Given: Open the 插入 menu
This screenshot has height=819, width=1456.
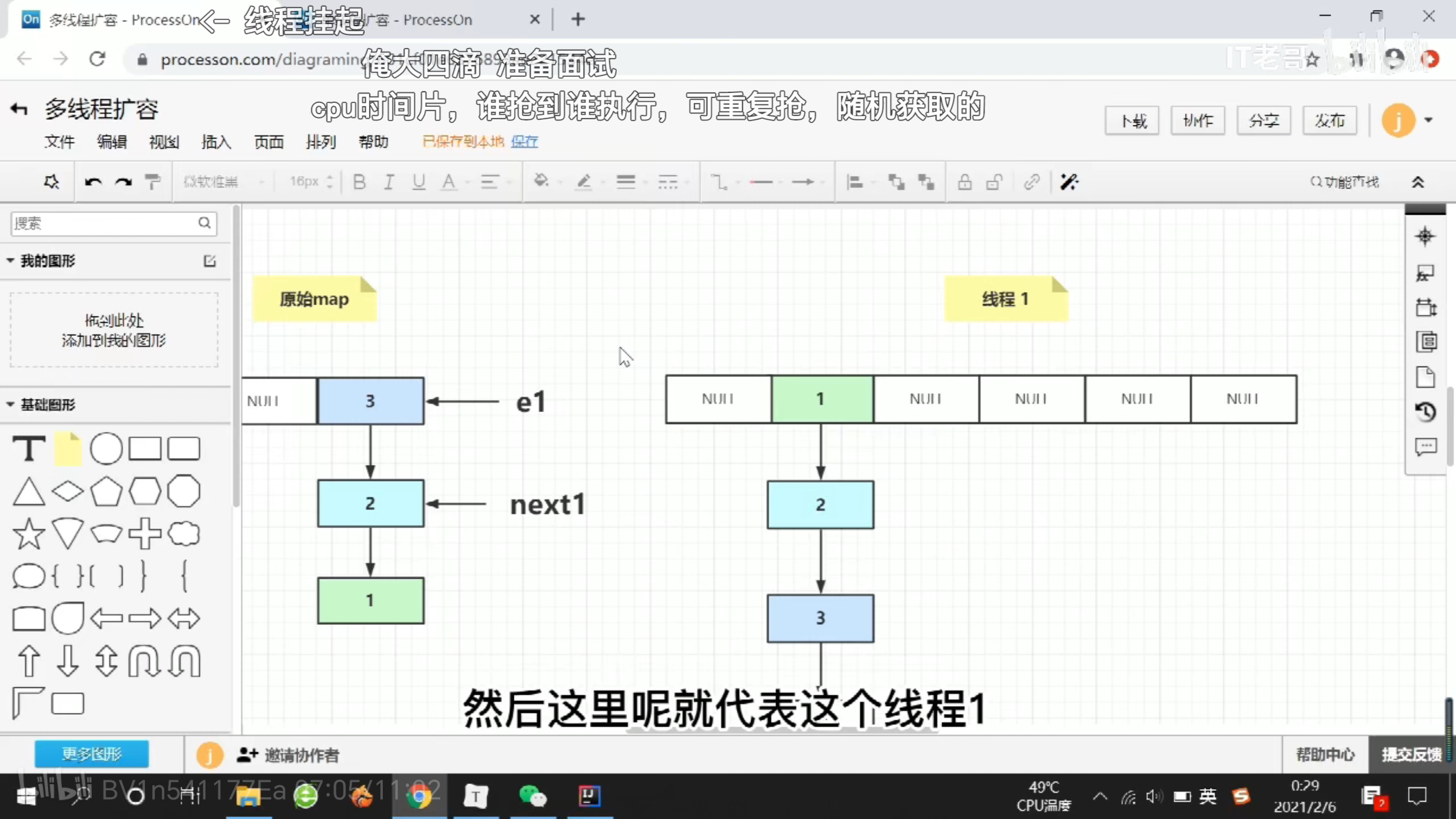Looking at the screenshot, I should click(x=216, y=142).
